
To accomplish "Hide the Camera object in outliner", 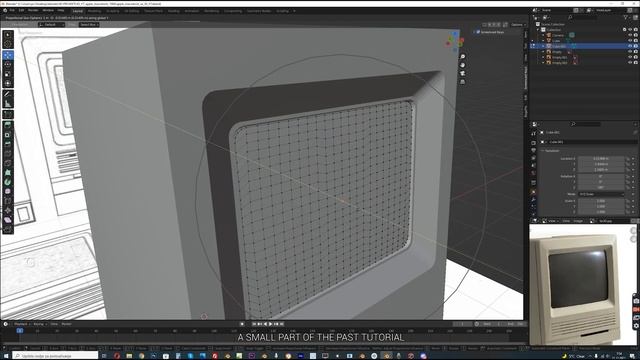I will coord(630,35).
